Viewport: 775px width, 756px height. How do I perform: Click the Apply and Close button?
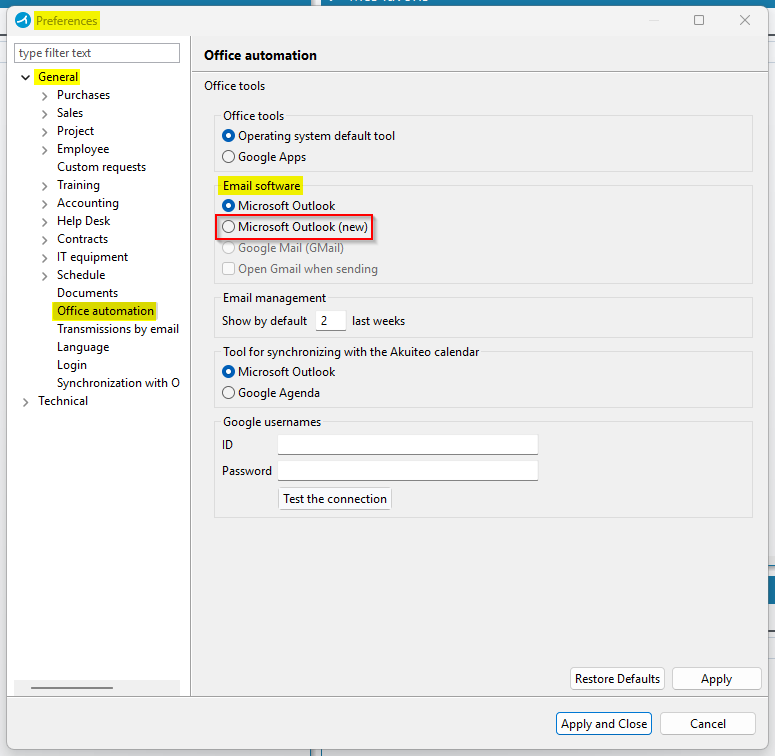click(x=604, y=724)
